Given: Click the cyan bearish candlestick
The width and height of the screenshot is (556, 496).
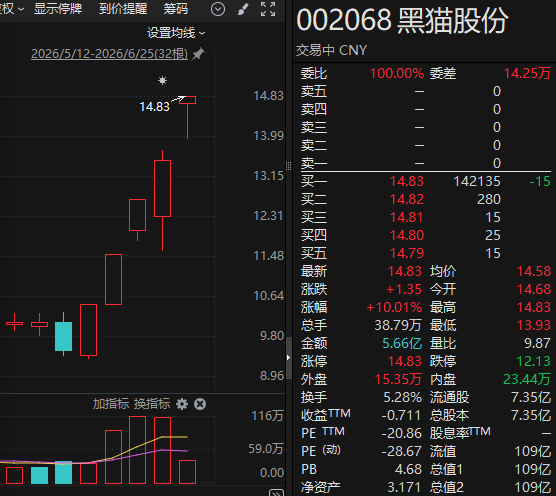Looking at the screenshot, I should (63, 334).
